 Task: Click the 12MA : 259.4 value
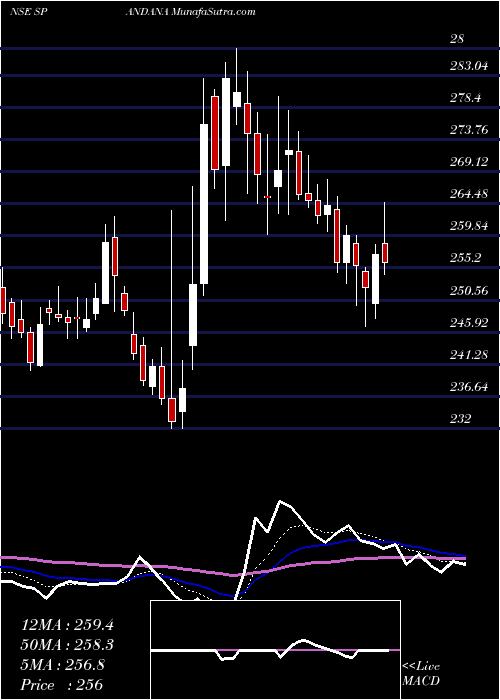(x=67, y=625)
